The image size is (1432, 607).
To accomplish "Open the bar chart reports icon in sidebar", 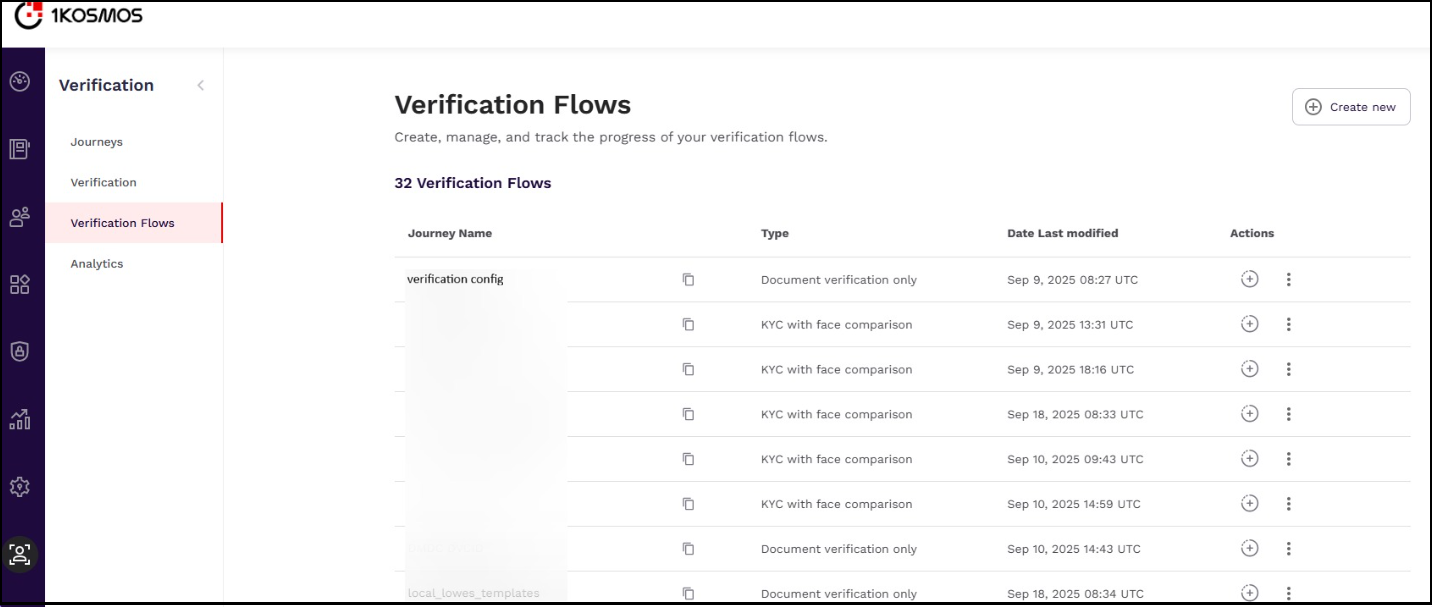I will coord(20,419).
